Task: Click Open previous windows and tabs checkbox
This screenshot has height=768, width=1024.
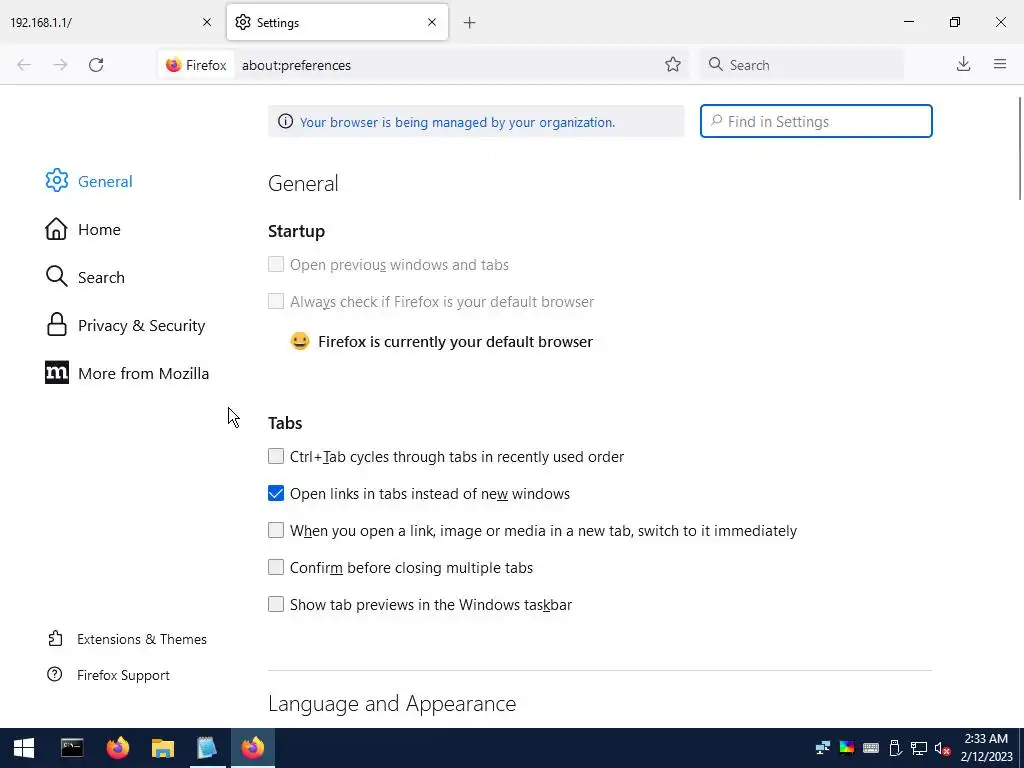Action: coord(276,264)
